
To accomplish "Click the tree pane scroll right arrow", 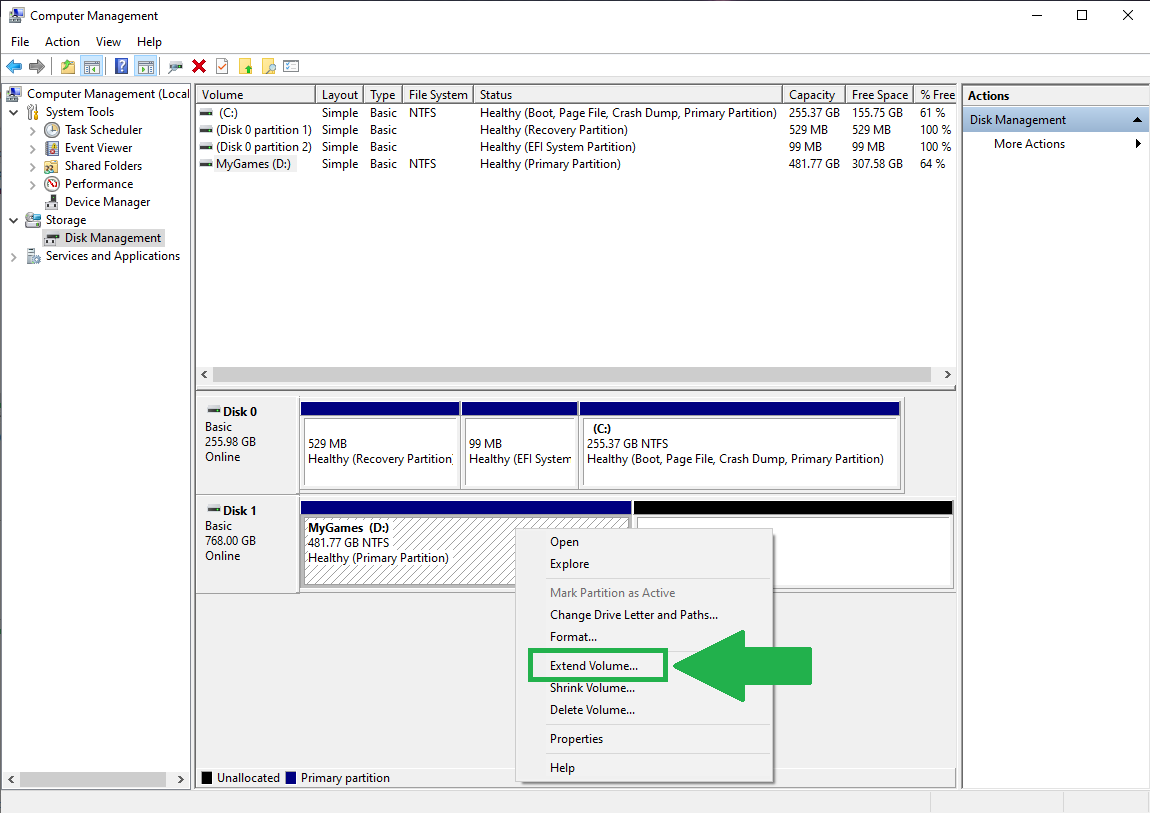I will [180, 779].
